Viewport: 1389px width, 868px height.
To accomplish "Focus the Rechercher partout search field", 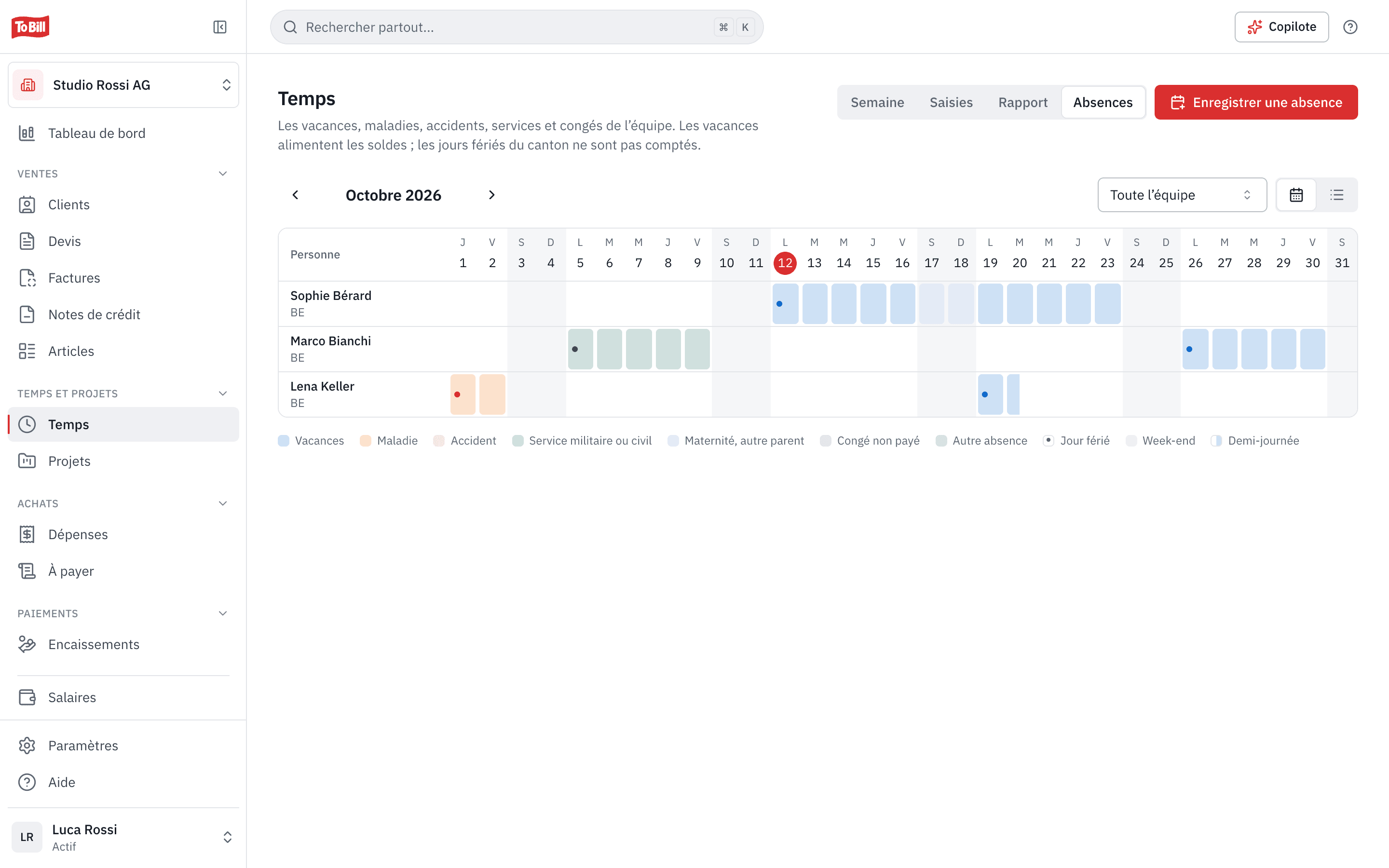I will [517, 27].
